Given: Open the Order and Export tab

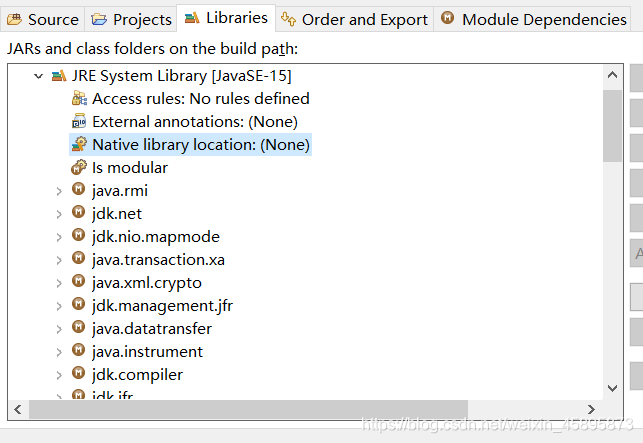Looking at the screenshot, I should point(354,19).
